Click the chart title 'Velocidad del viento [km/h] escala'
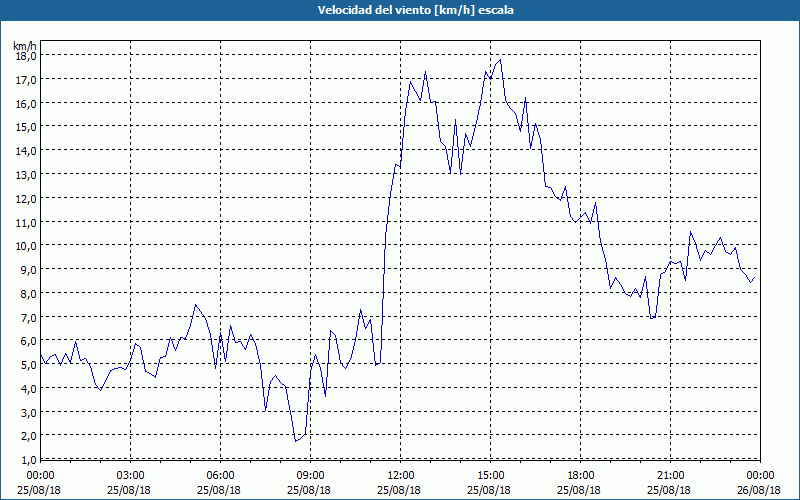The width and height of the screenshot is (800, 500). coord(415,10)
